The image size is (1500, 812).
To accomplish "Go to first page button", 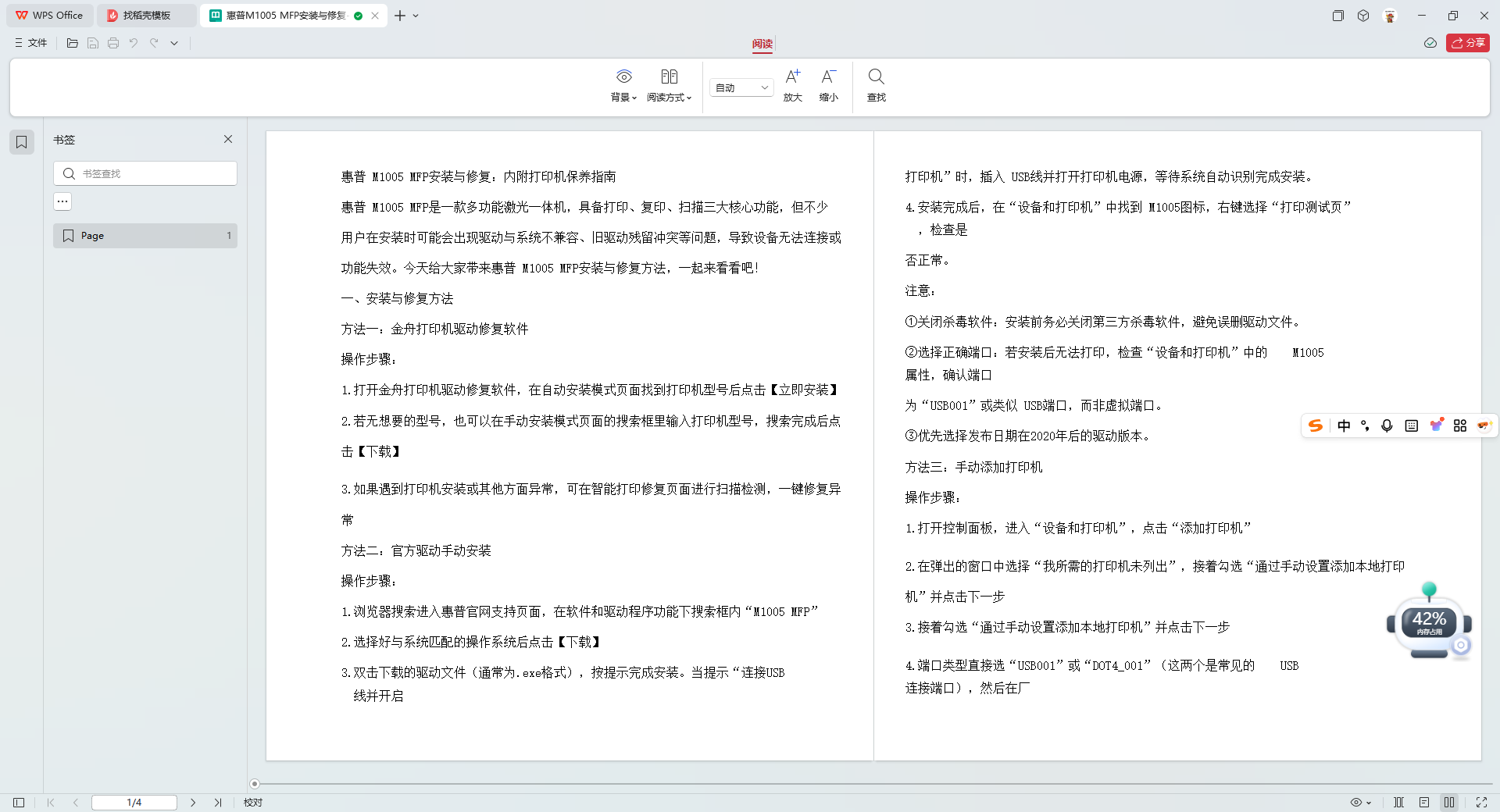I will (x=51, y=803).
